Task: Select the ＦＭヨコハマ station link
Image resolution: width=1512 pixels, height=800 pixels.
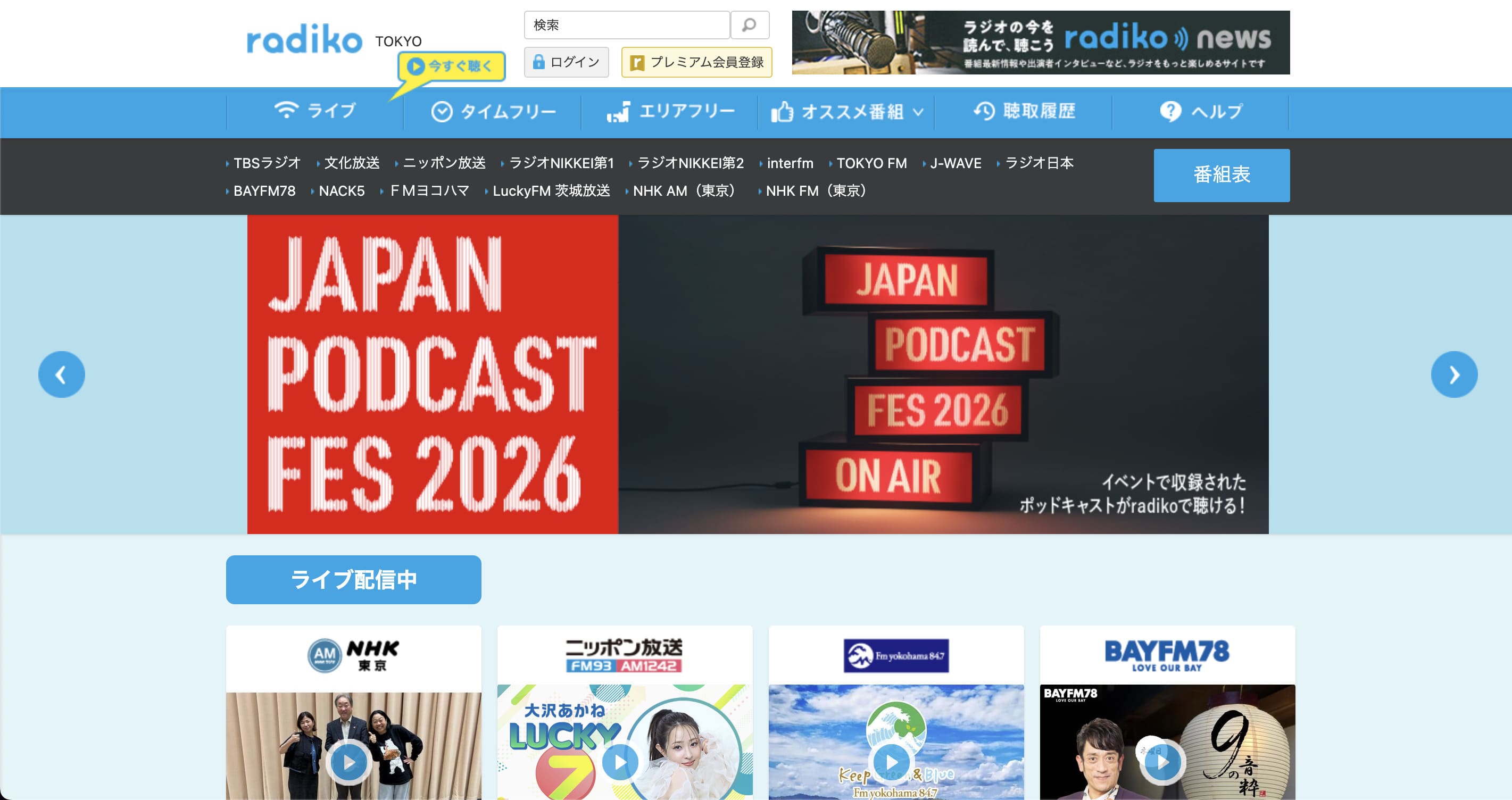Action: tap(429, 191)
